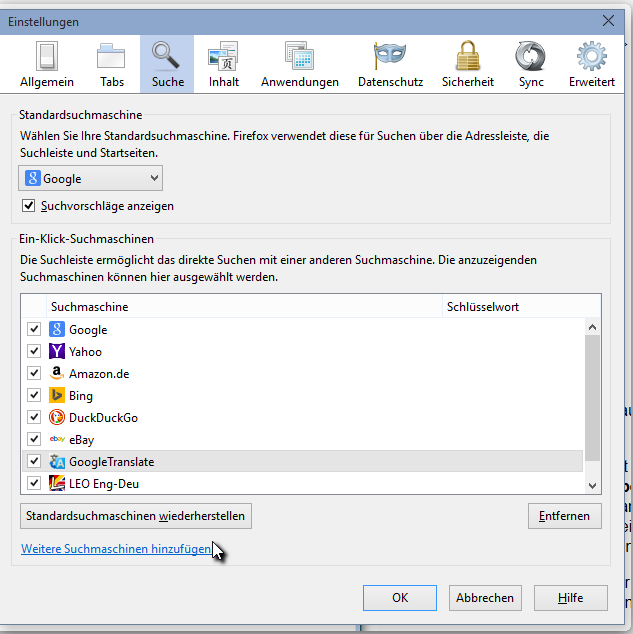Uncheck the Yahoo search engine checkbox

point(34,351)
